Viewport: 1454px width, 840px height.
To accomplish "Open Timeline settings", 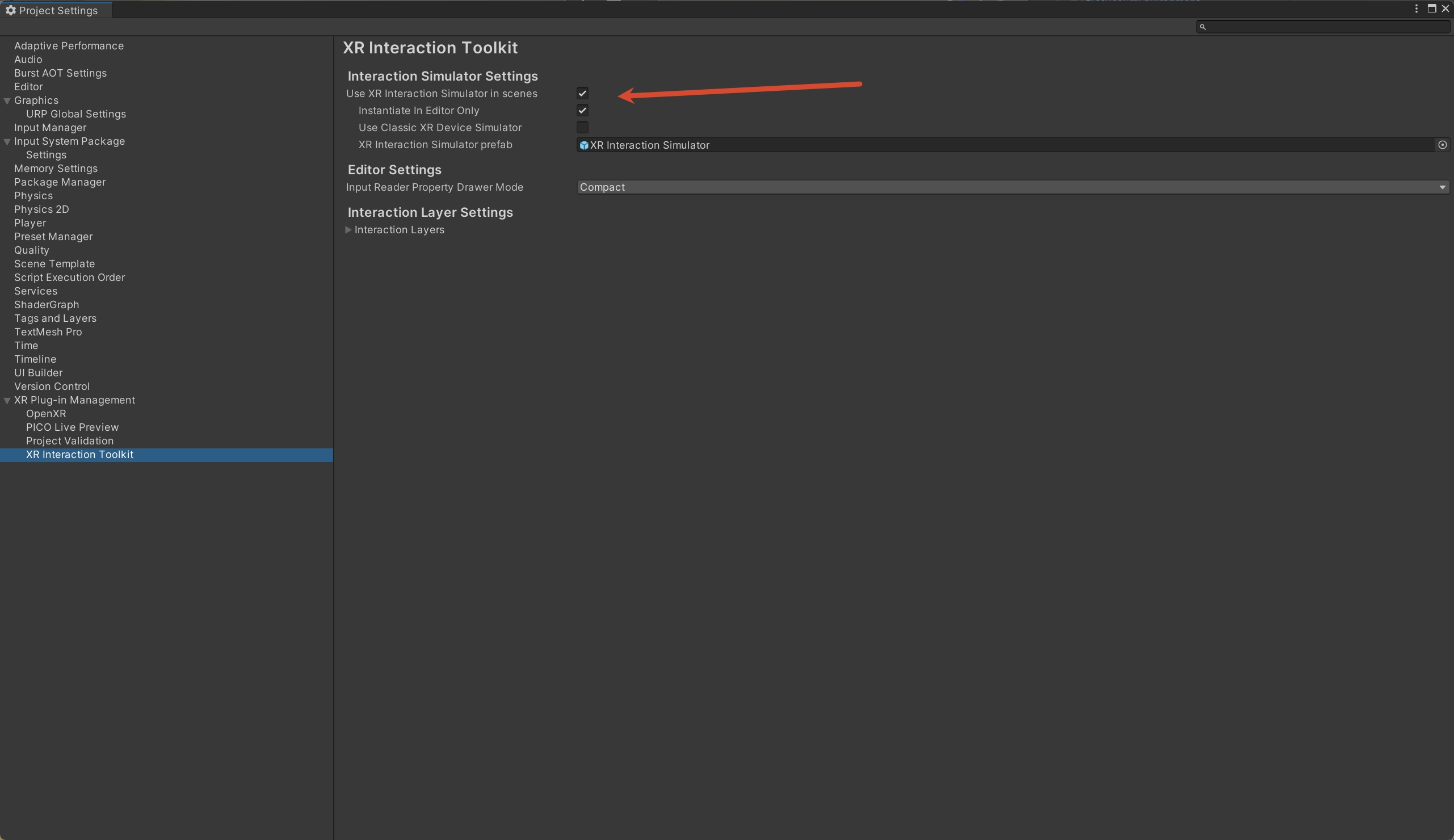I will [35, 359].
